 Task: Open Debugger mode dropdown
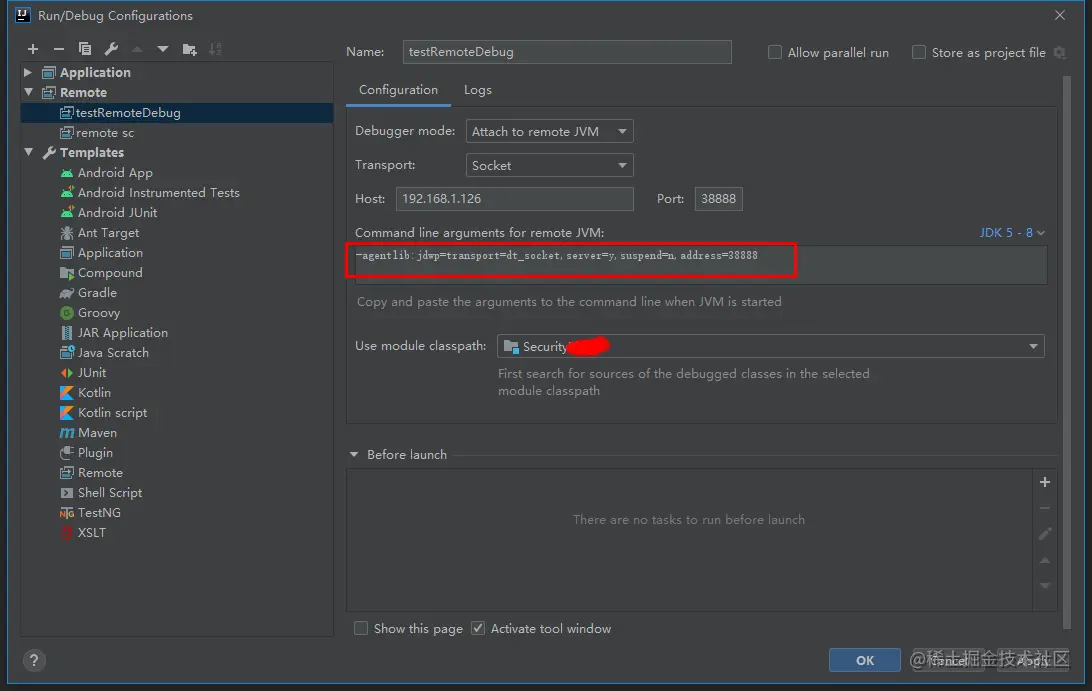click(x=549, y=131)
